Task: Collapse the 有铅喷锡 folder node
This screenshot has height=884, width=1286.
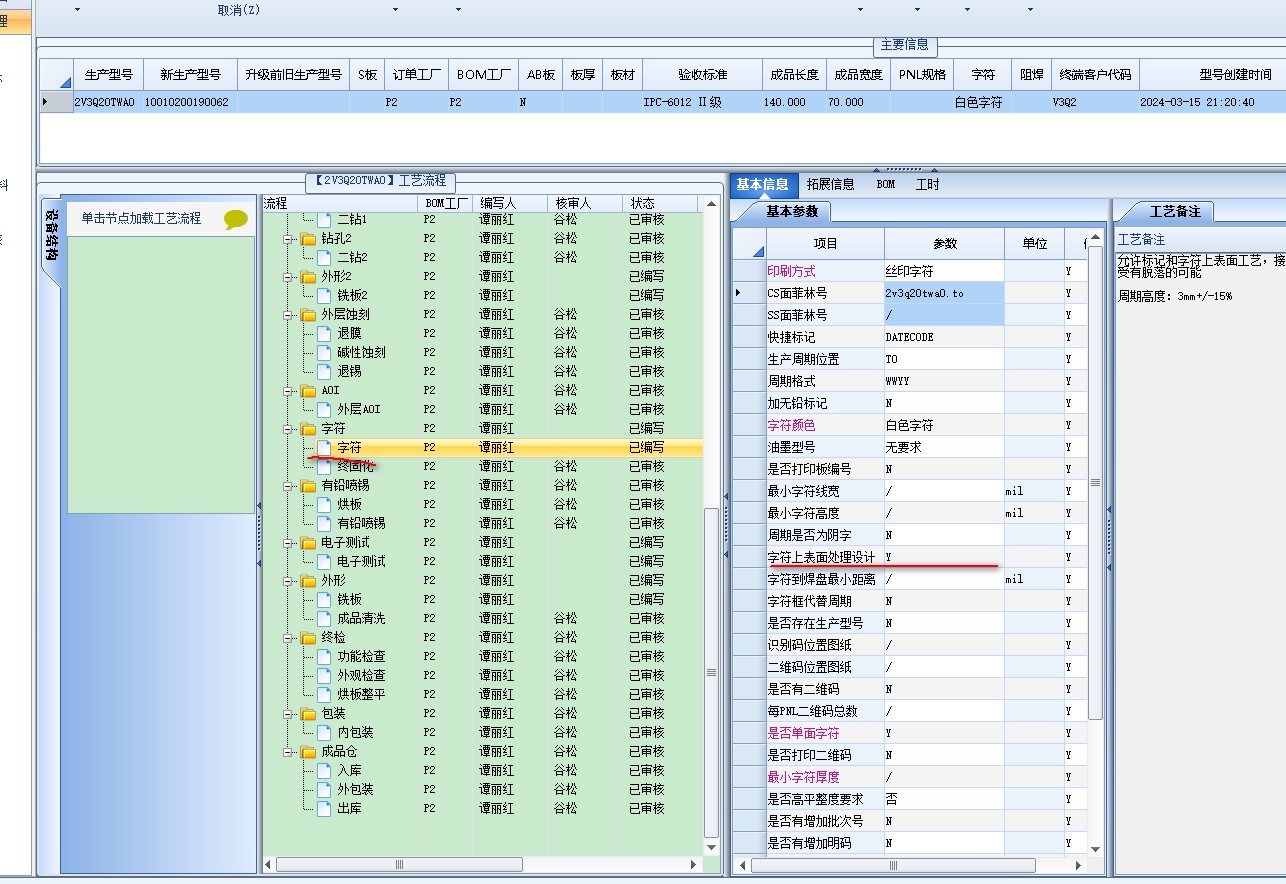Action: pos(288,486)
